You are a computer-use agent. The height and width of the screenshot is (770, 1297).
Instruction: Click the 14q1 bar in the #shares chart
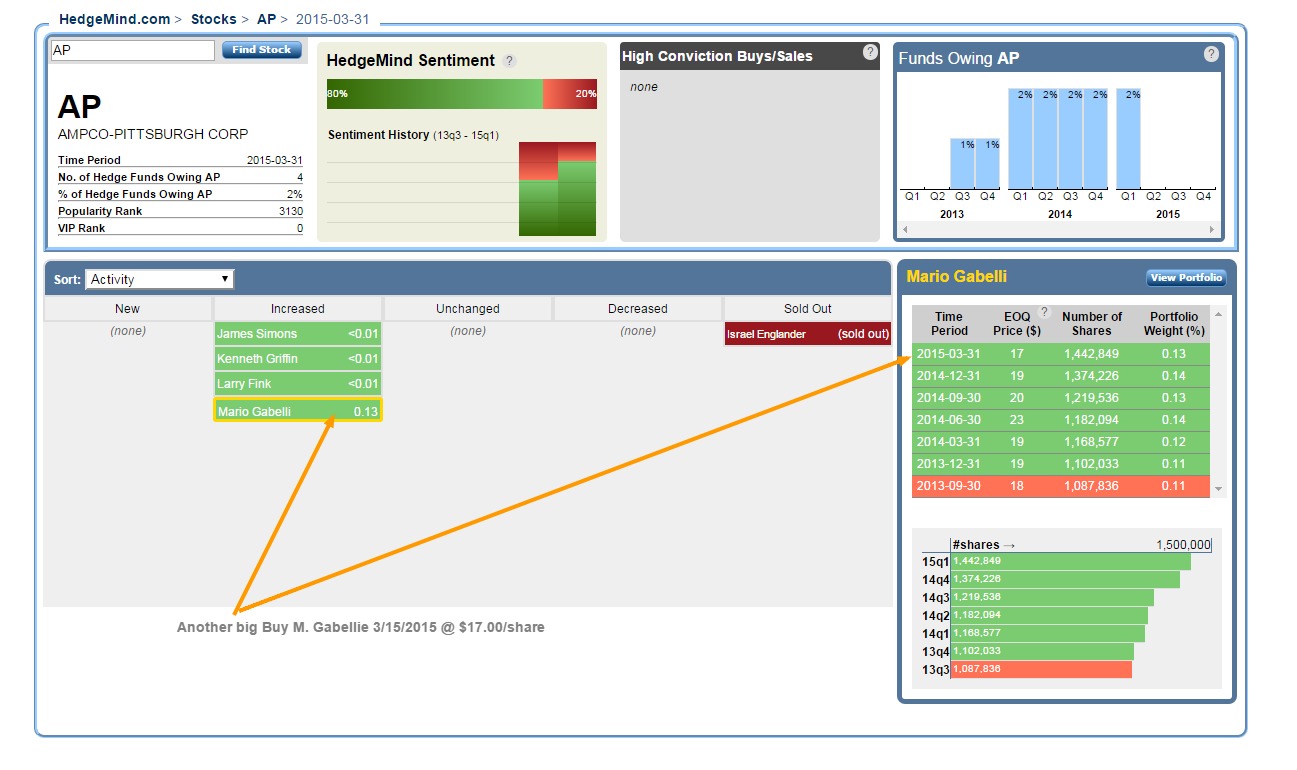click(1048, 633)
